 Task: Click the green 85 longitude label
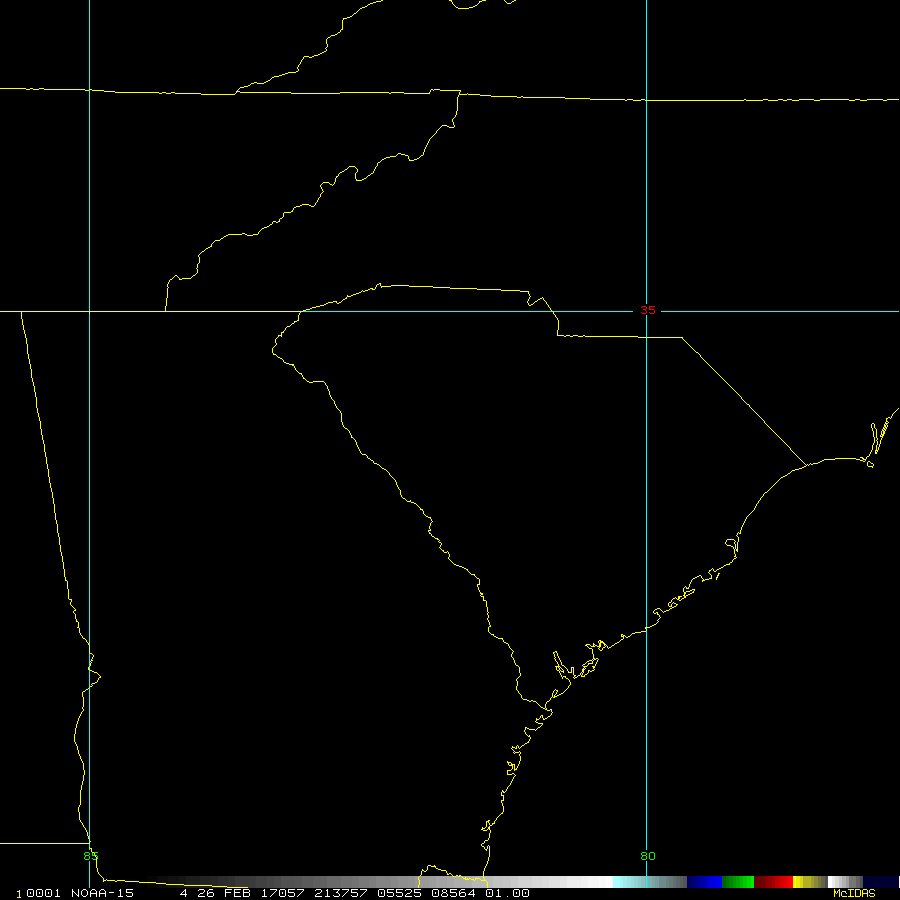[x=91, y=856]
